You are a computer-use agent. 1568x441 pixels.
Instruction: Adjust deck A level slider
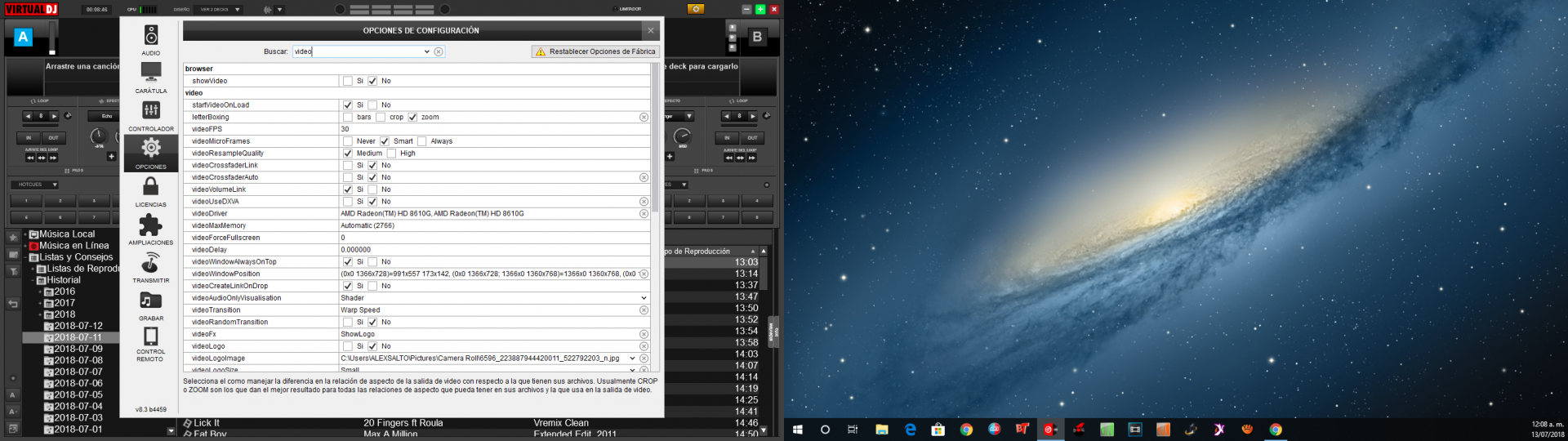(52, 38)
